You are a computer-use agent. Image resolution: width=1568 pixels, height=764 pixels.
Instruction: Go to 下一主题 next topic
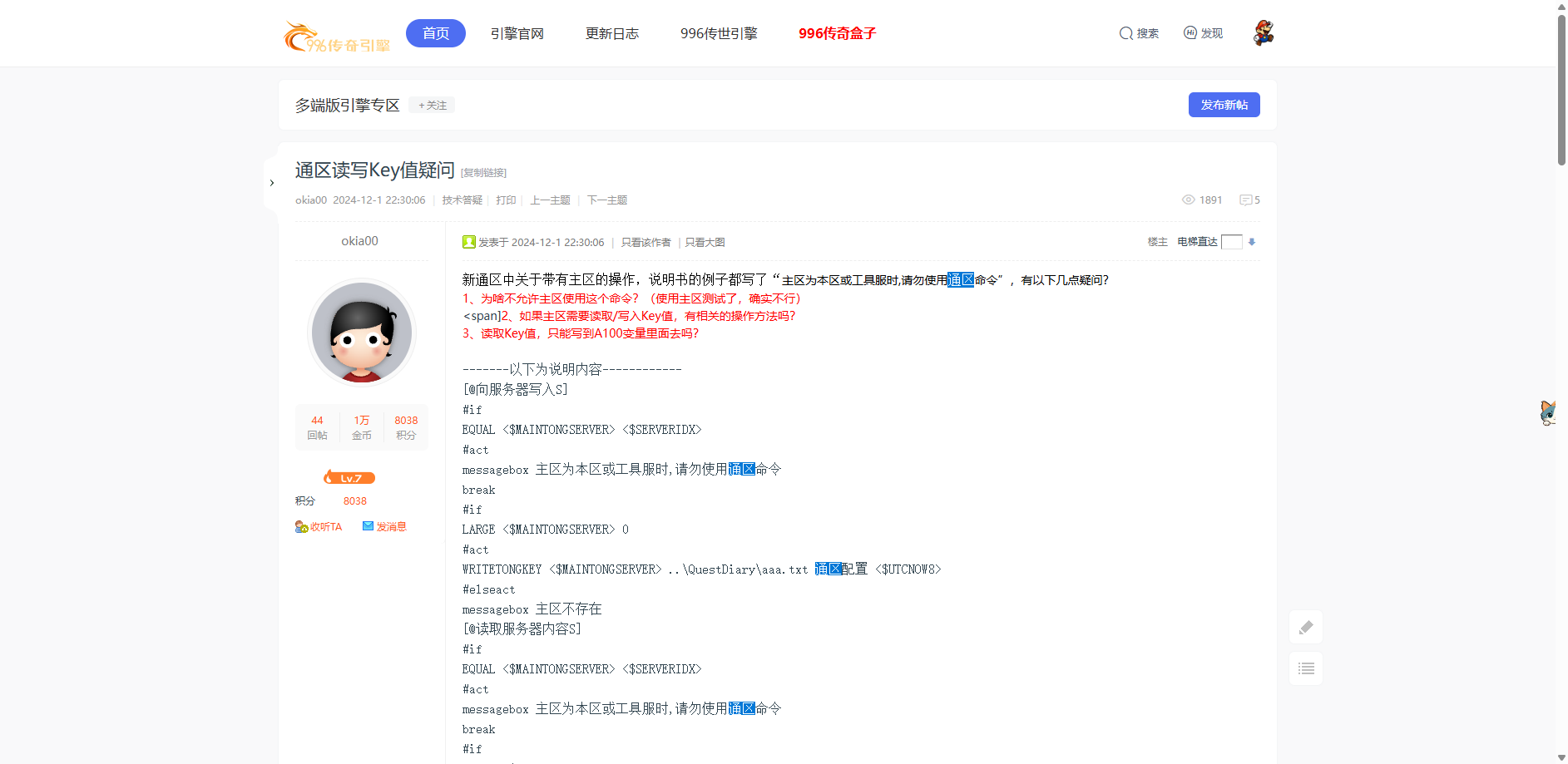607,200
